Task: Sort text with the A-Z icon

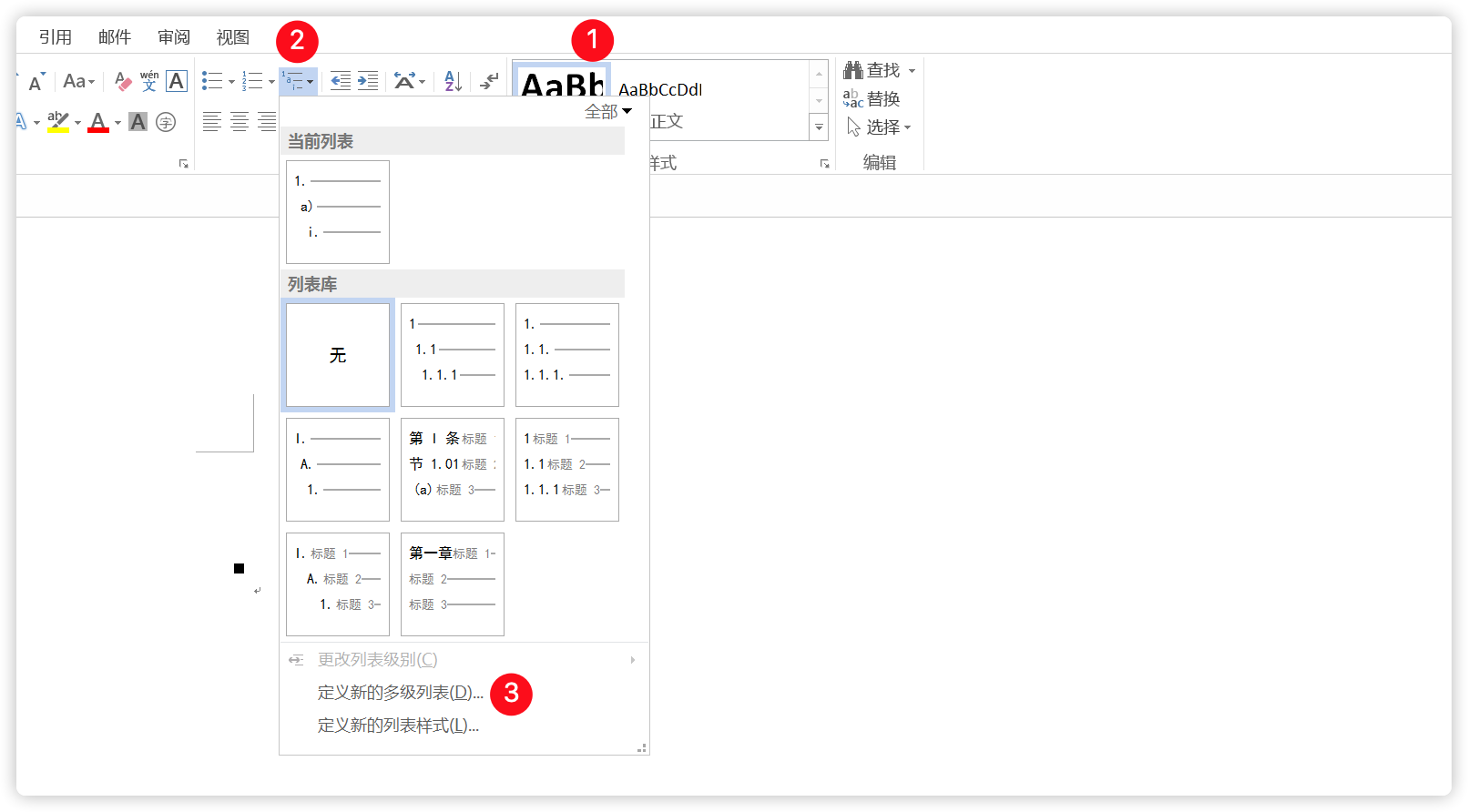Action: 453,81
